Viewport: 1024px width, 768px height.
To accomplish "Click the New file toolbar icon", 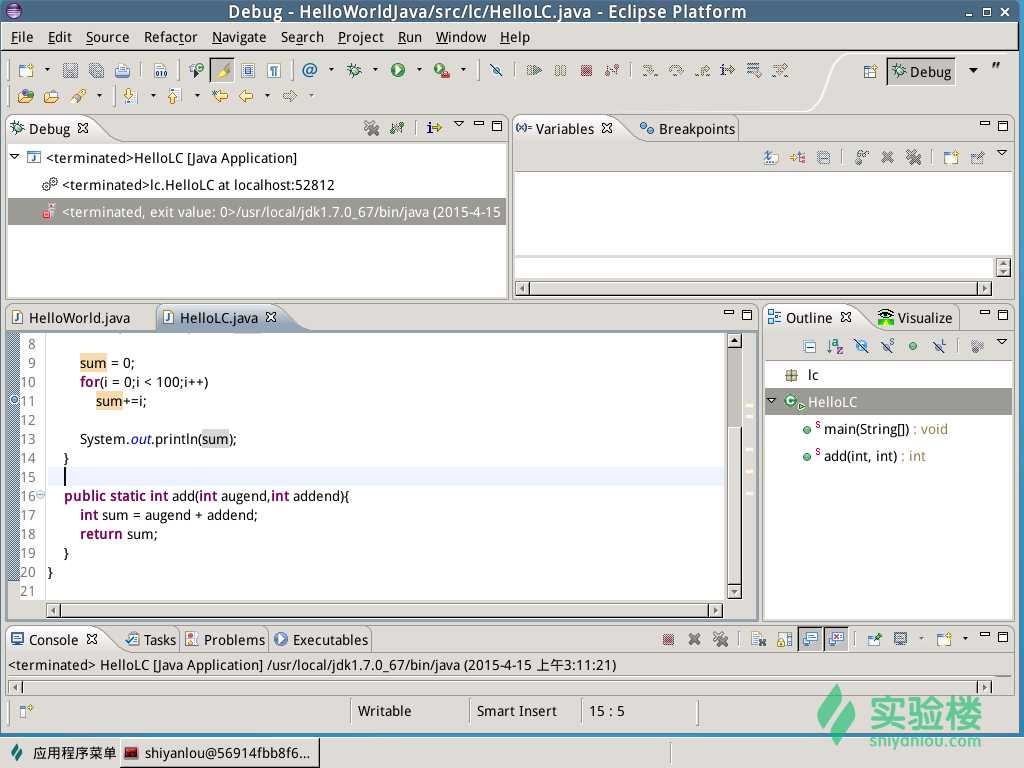I will point(26,71).
